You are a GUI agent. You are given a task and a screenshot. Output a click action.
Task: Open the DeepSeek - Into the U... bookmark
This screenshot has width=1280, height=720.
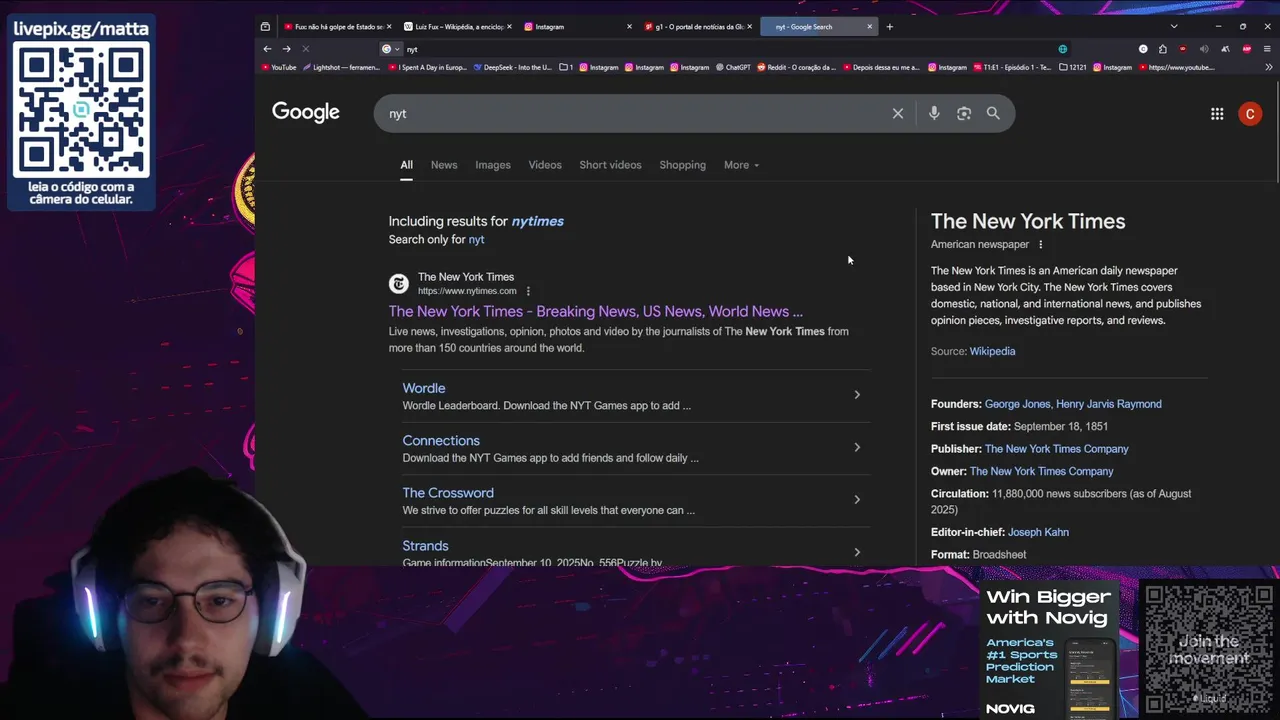tap(513, 68)
